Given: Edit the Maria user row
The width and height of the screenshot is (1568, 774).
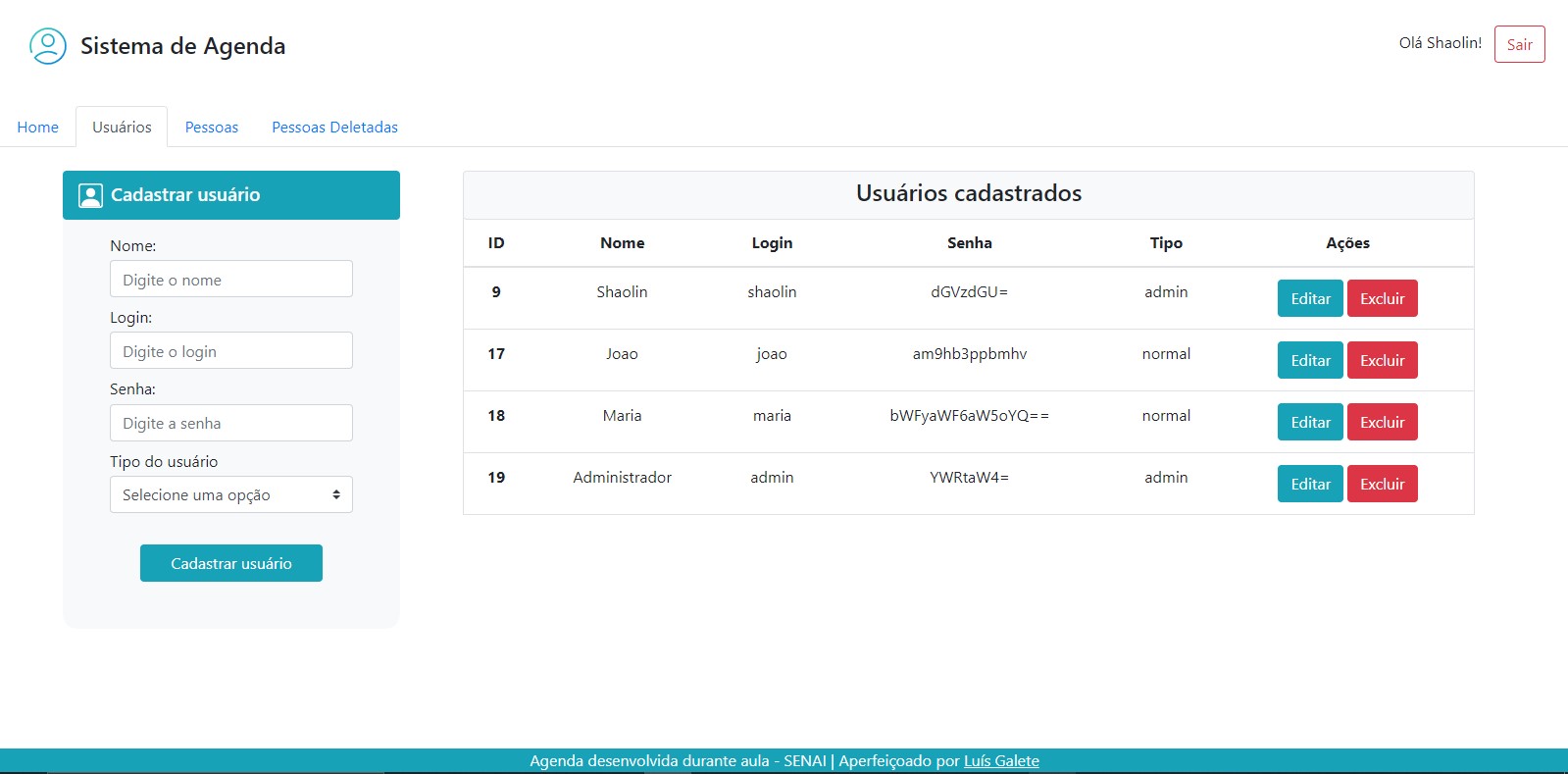Looking at the screenshot, I should (1310, 422).
